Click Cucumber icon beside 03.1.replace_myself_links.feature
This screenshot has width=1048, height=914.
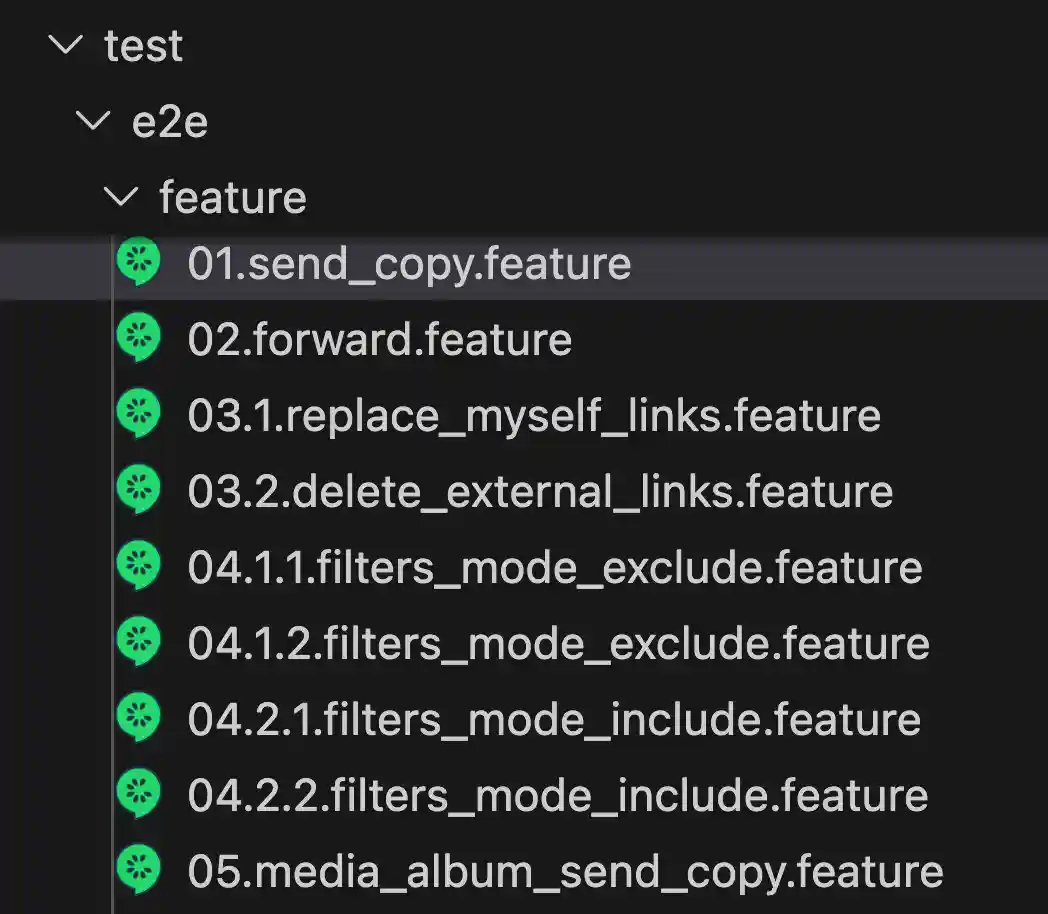(139, 414)
